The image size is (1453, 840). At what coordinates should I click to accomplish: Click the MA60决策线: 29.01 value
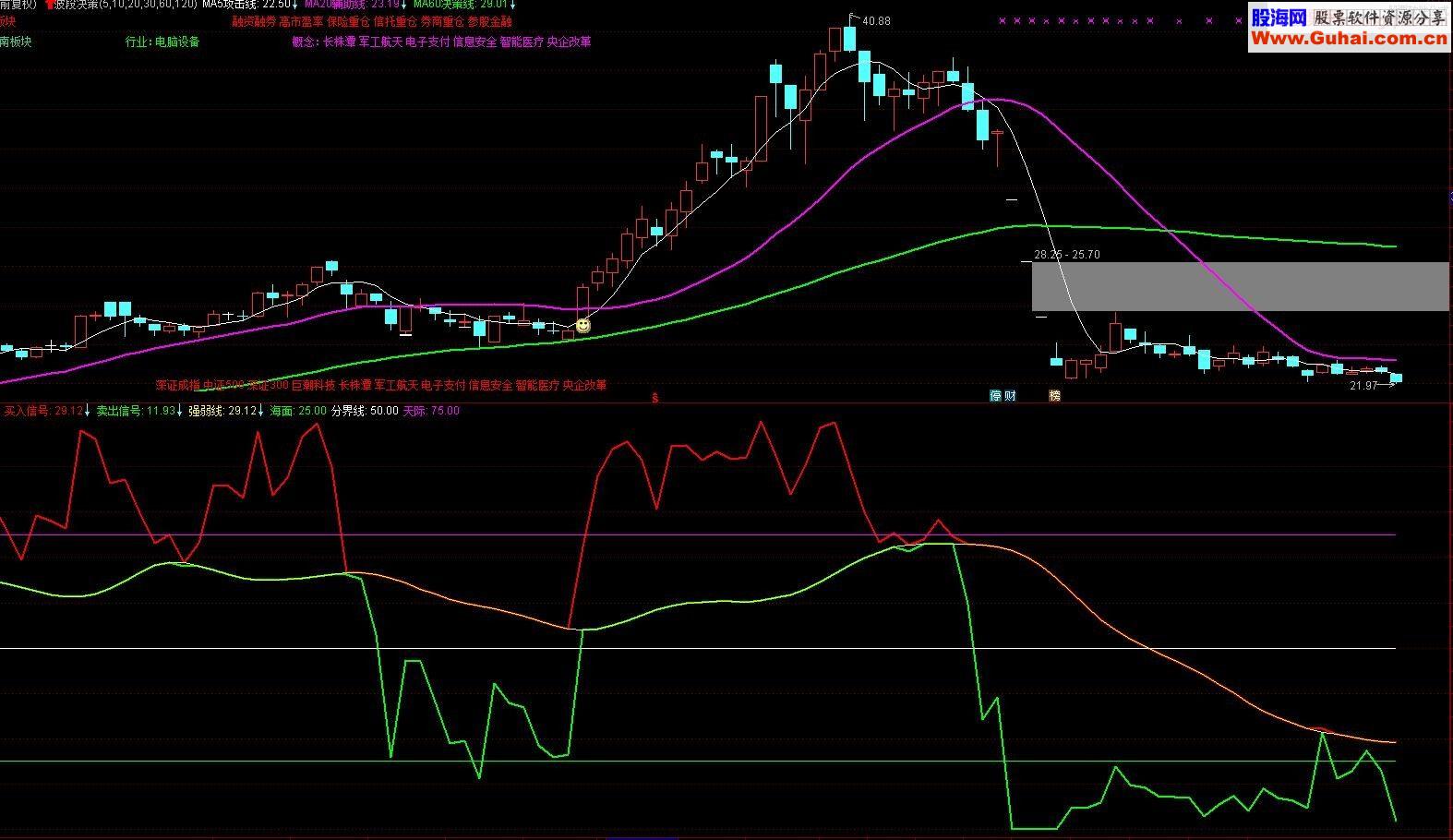[x=460, y=5]
